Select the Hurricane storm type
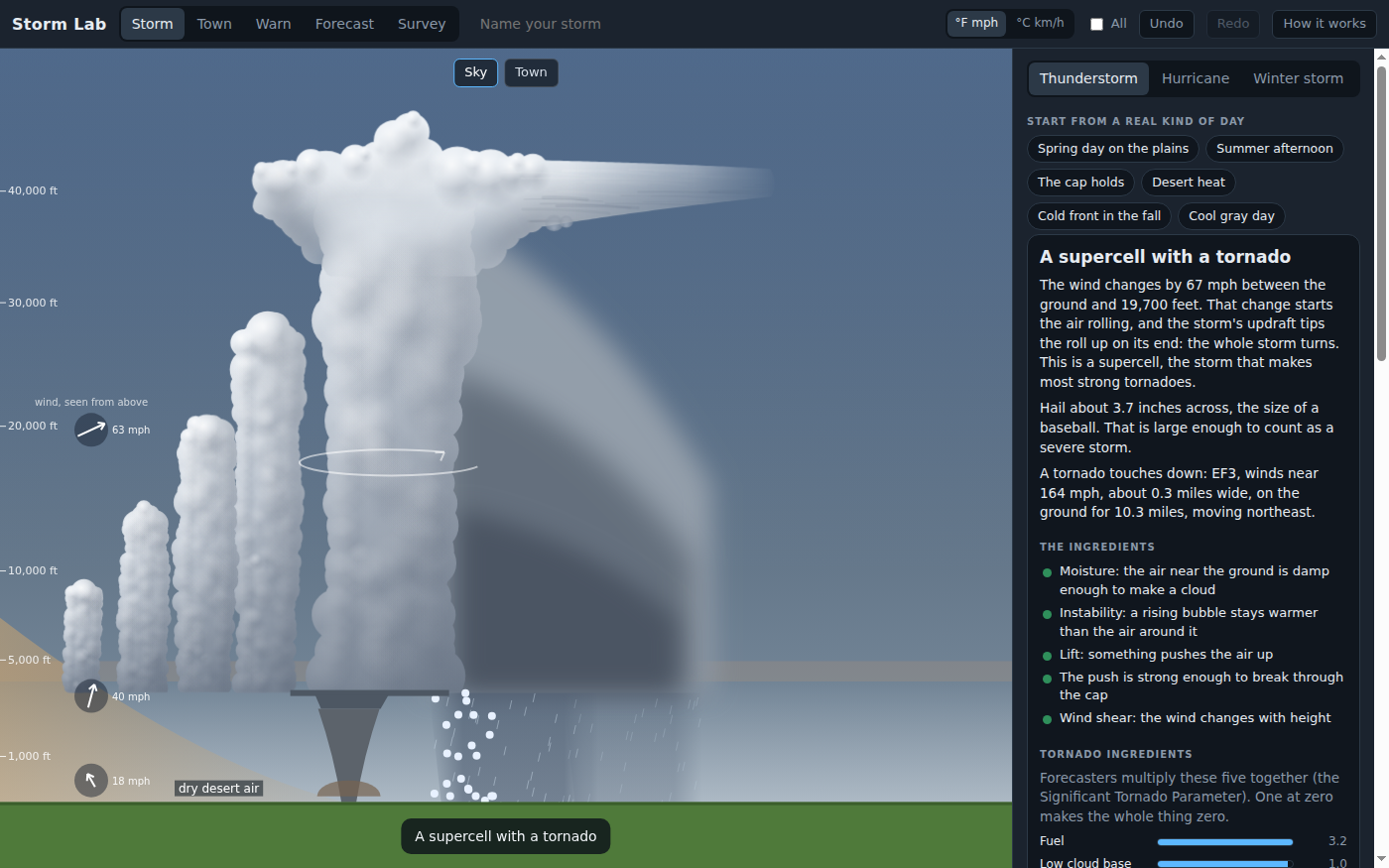This screenshot has width=1389, height=868. [x=1196, y=78]
